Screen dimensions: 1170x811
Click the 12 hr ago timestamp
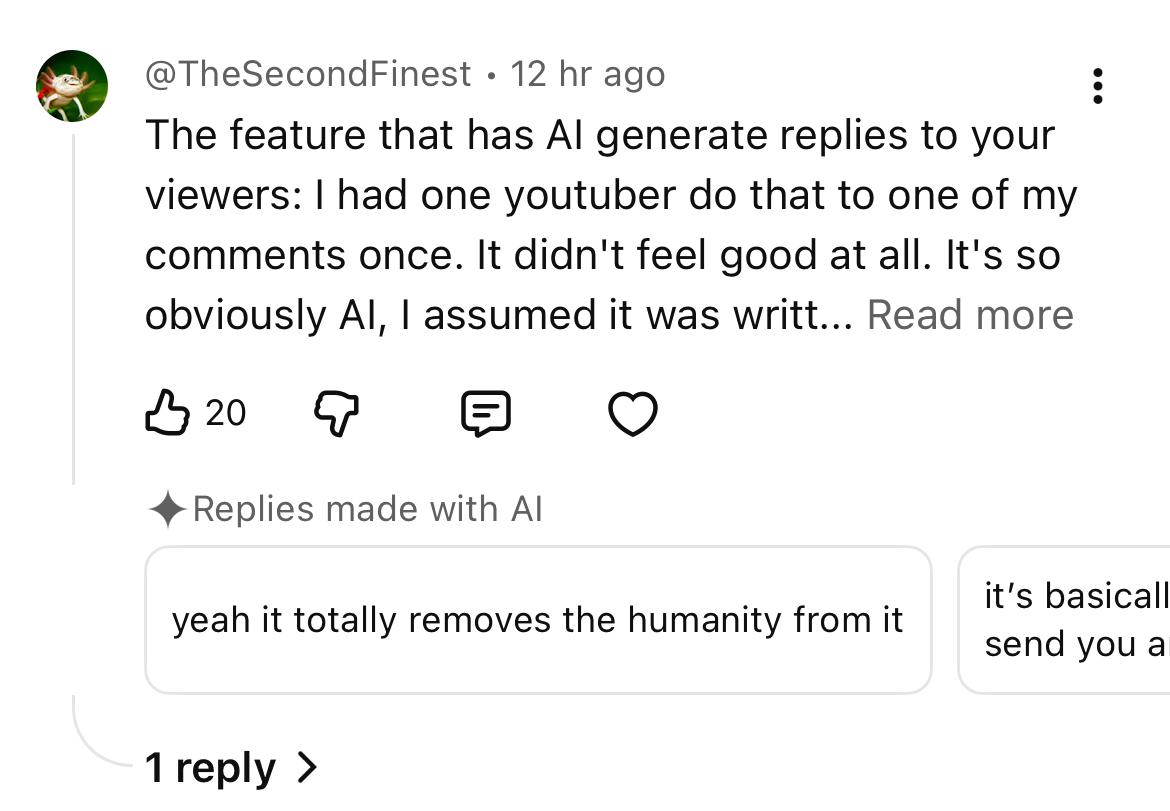pos(587,74)
